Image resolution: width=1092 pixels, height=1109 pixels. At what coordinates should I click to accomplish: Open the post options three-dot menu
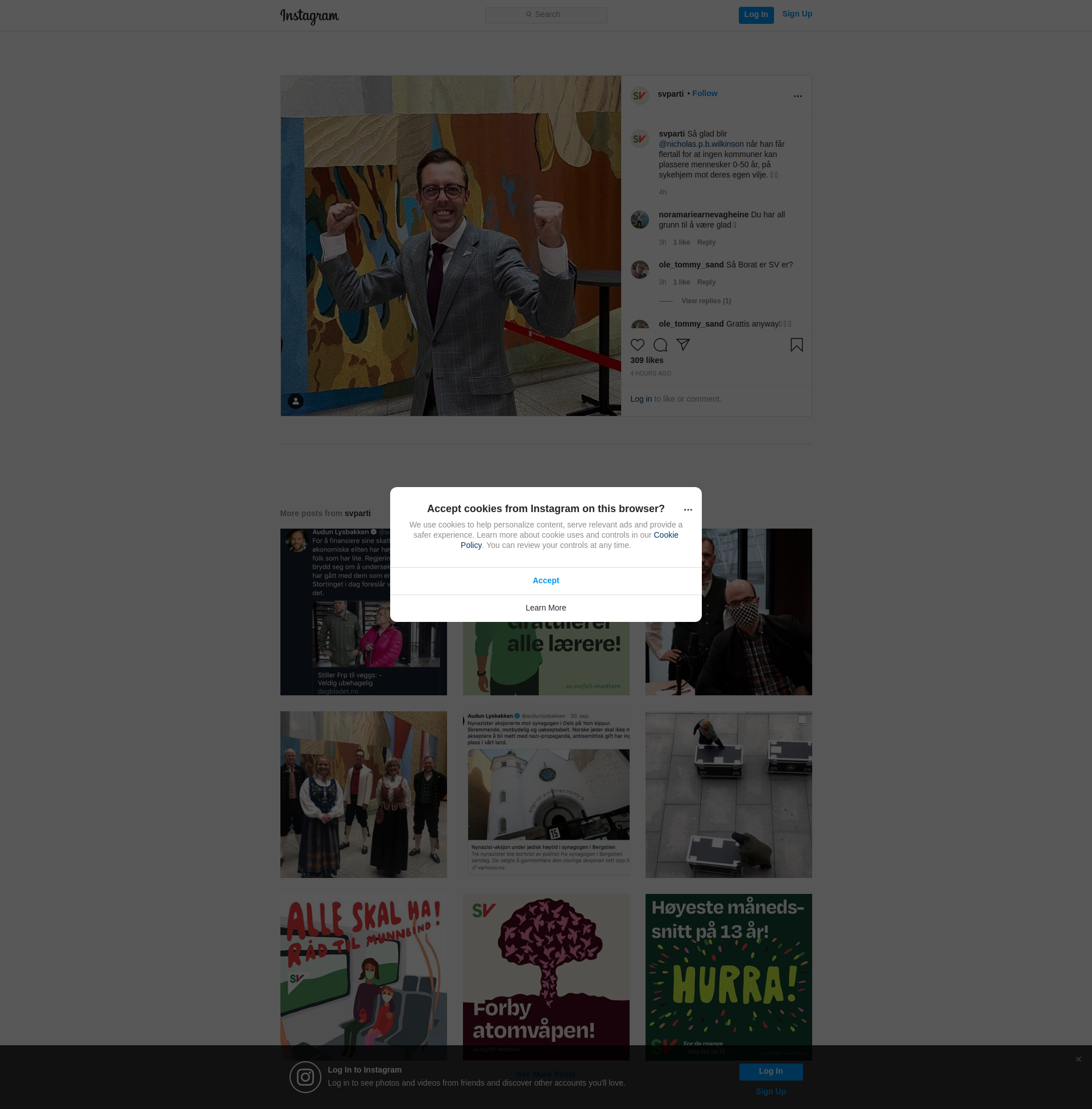[797, 96]
